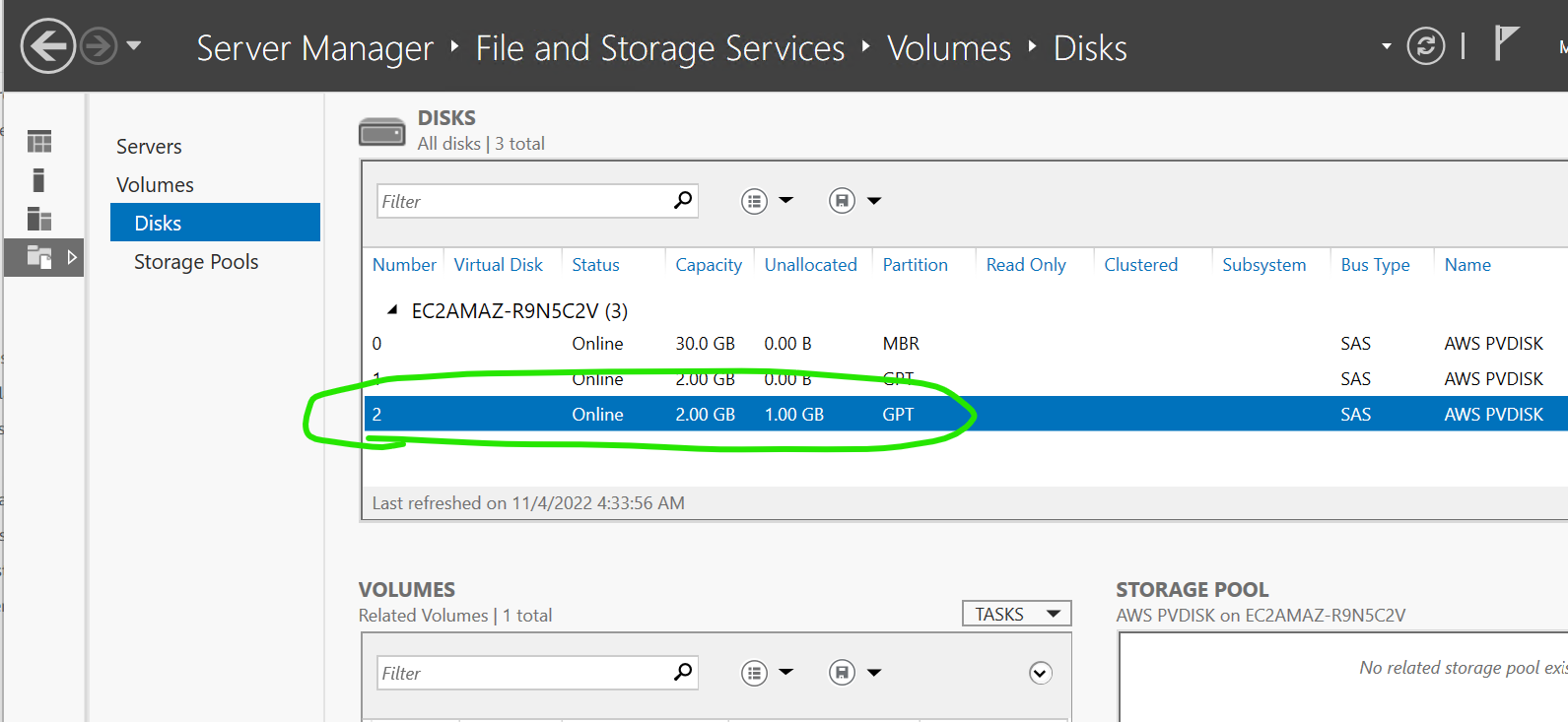Sort disks by Virtual Disk column
The height and width of the screenshot is (722, 1568).
point(499,265)
